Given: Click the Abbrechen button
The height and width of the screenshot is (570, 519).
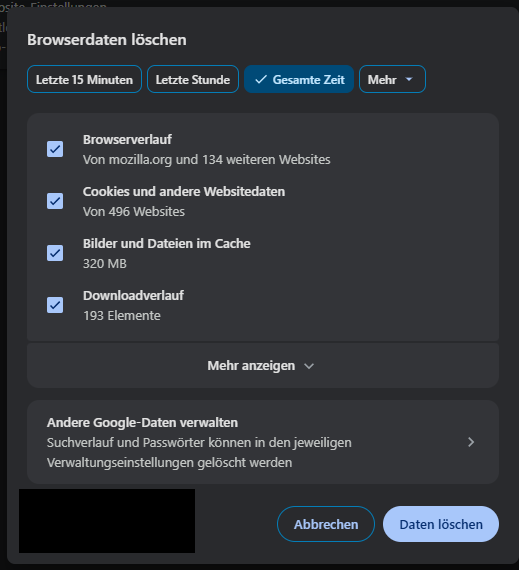Looking at the screenshot, I should 326,524.
